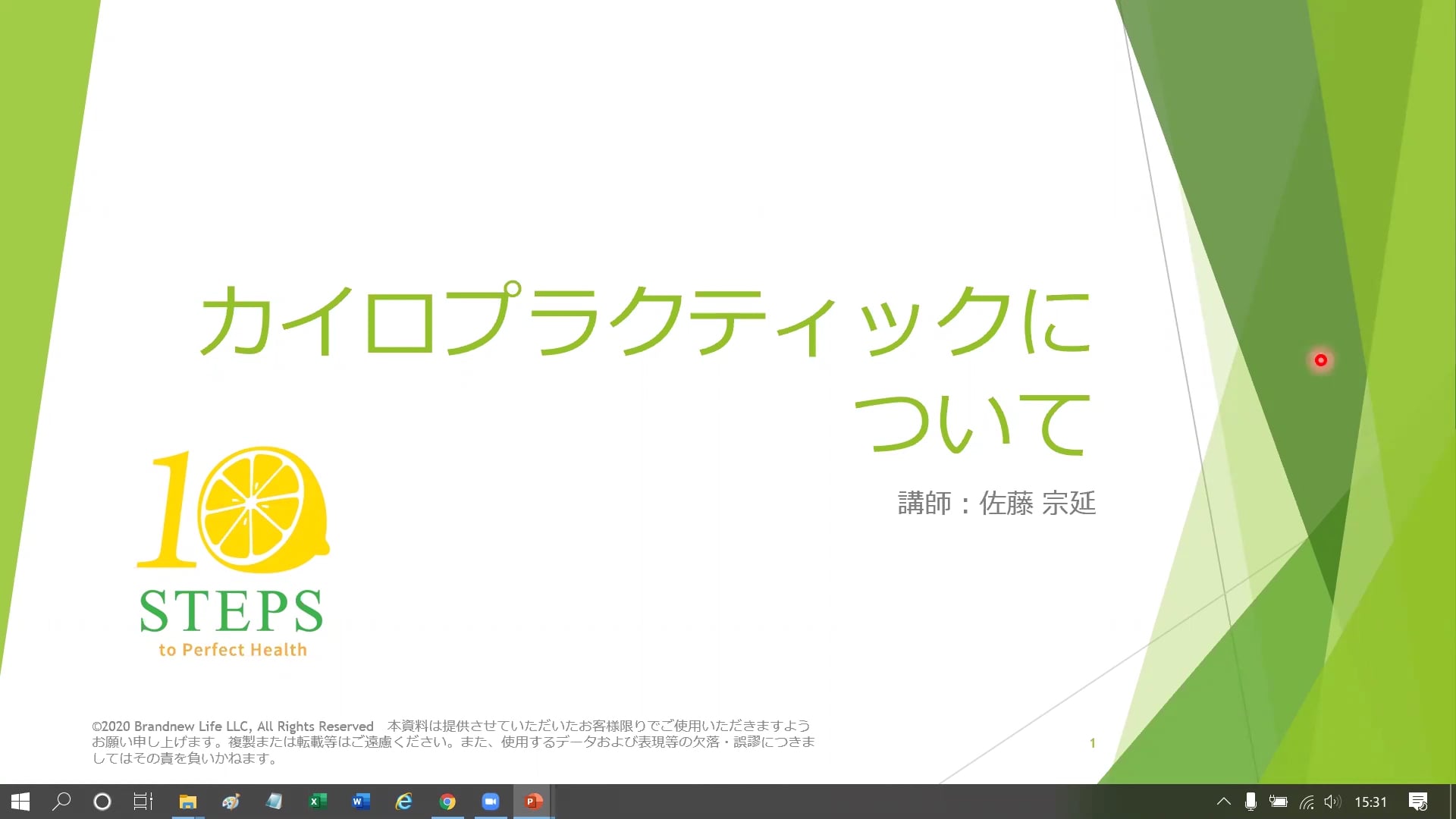Open File Explorer from taskbar
1456x819 pixels.
coord(187,802)
